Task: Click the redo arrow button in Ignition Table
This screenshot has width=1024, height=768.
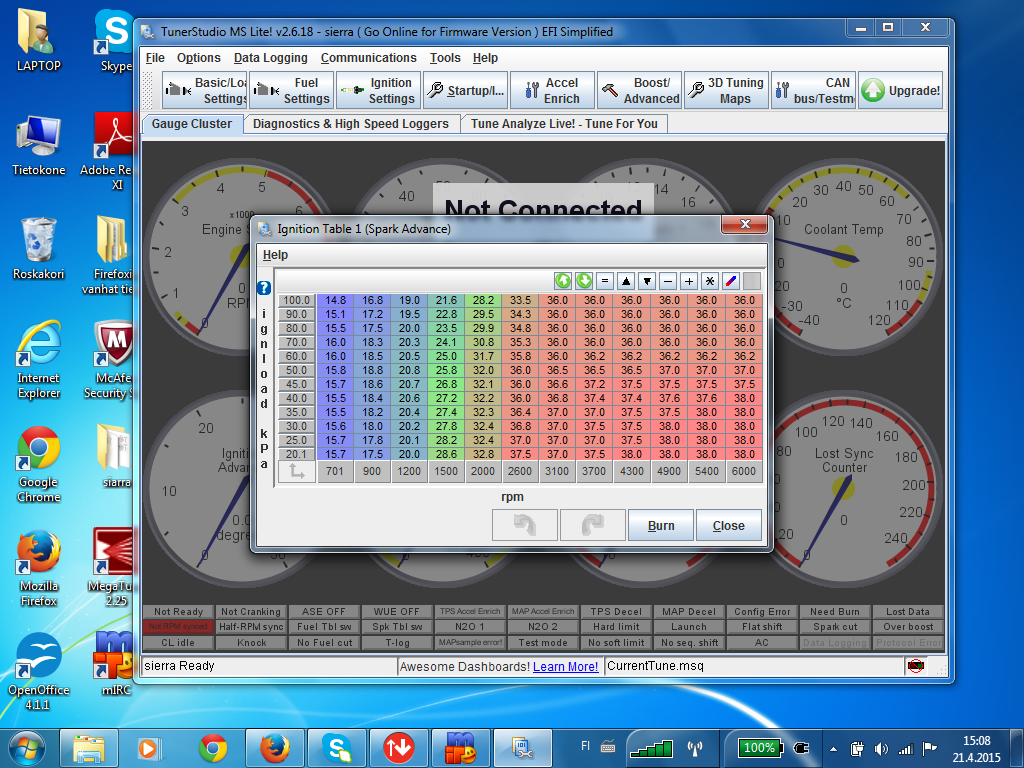Action: coord(593,525)
